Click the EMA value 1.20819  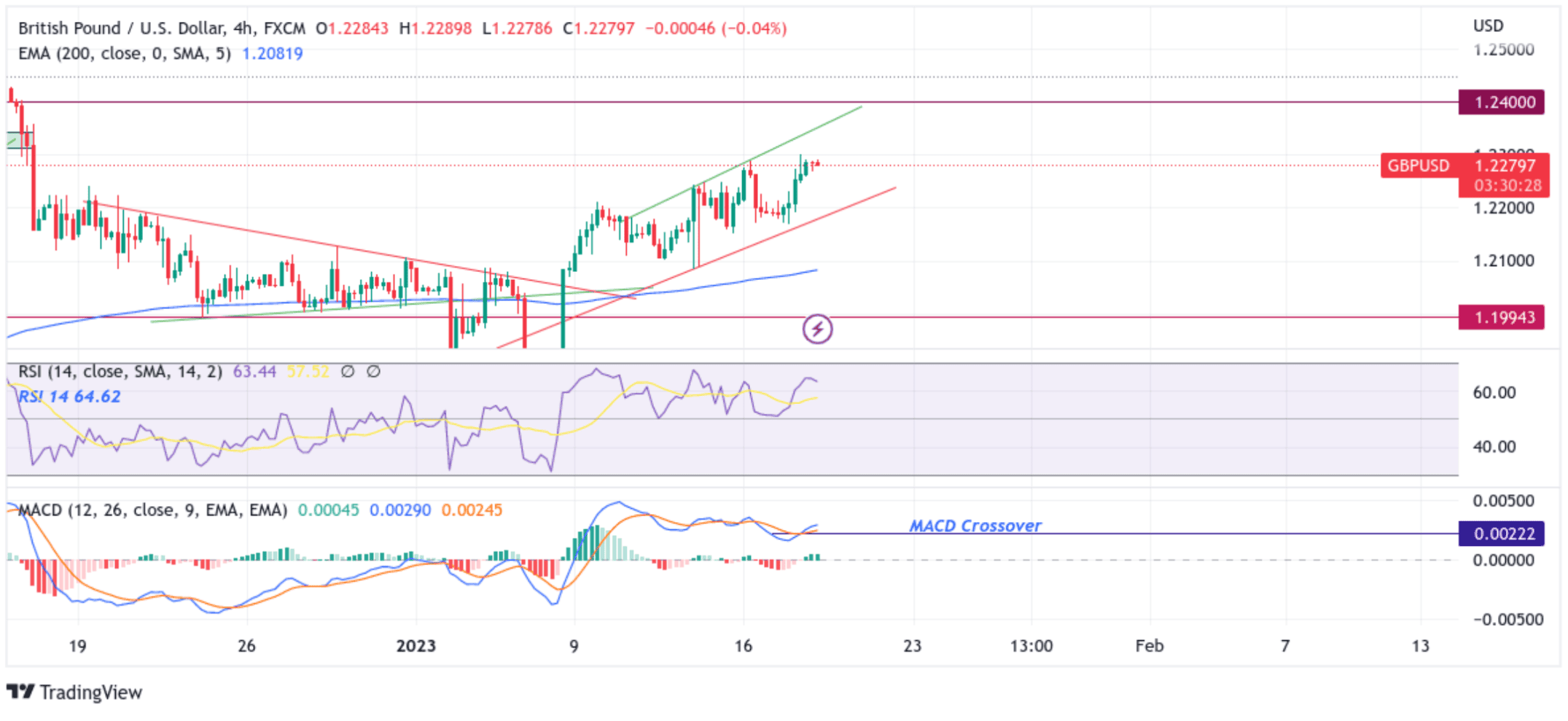pos(272,53)
